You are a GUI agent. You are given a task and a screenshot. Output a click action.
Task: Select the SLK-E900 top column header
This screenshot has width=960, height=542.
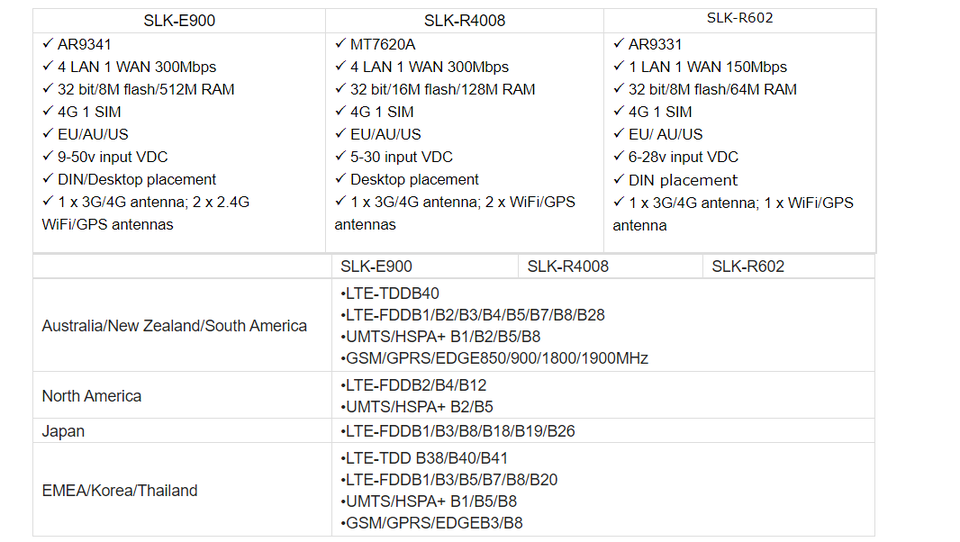(x=179, y=20)
